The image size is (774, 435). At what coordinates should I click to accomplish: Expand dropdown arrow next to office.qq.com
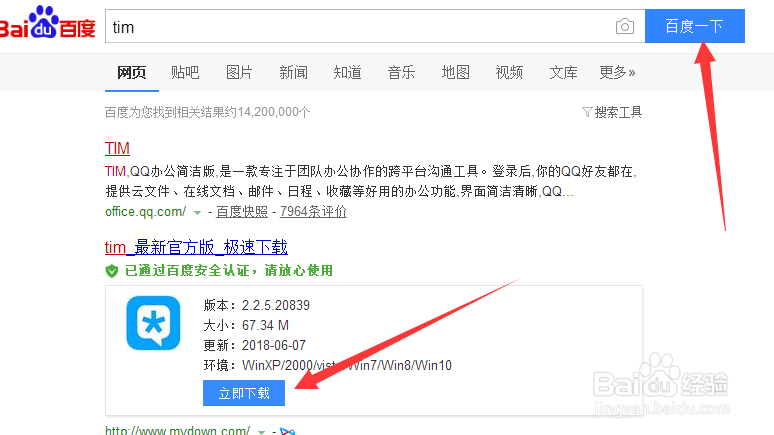tap(197, 213)
